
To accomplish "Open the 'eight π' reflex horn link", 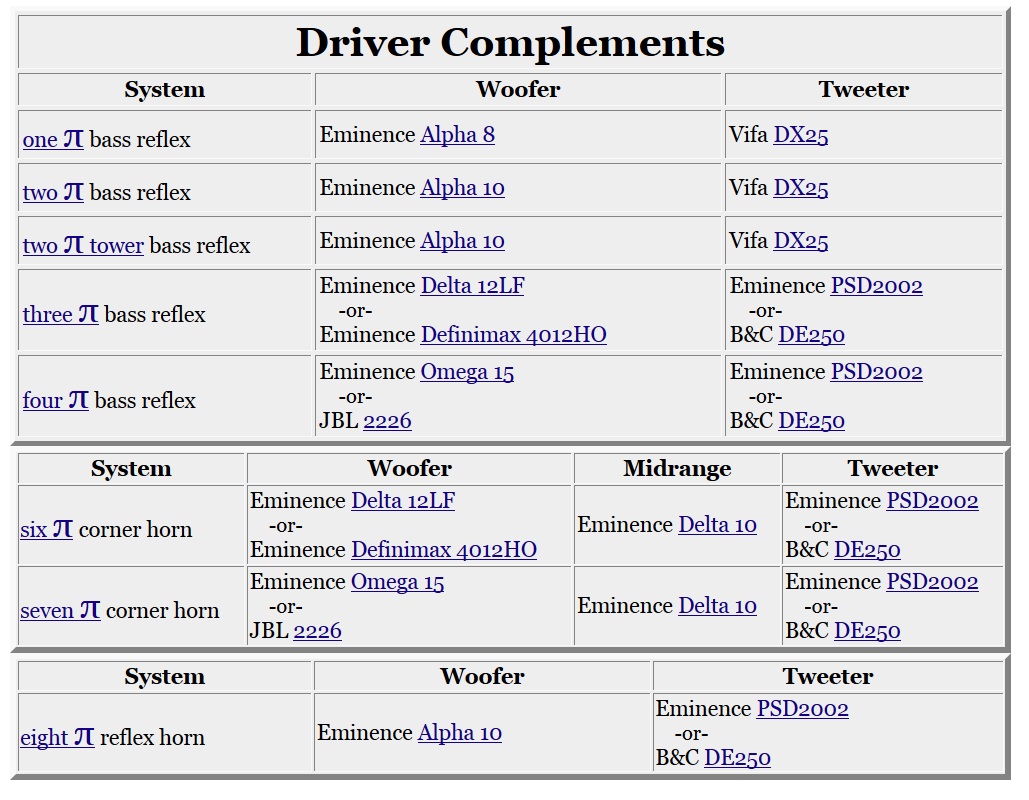I will (57, 737).
